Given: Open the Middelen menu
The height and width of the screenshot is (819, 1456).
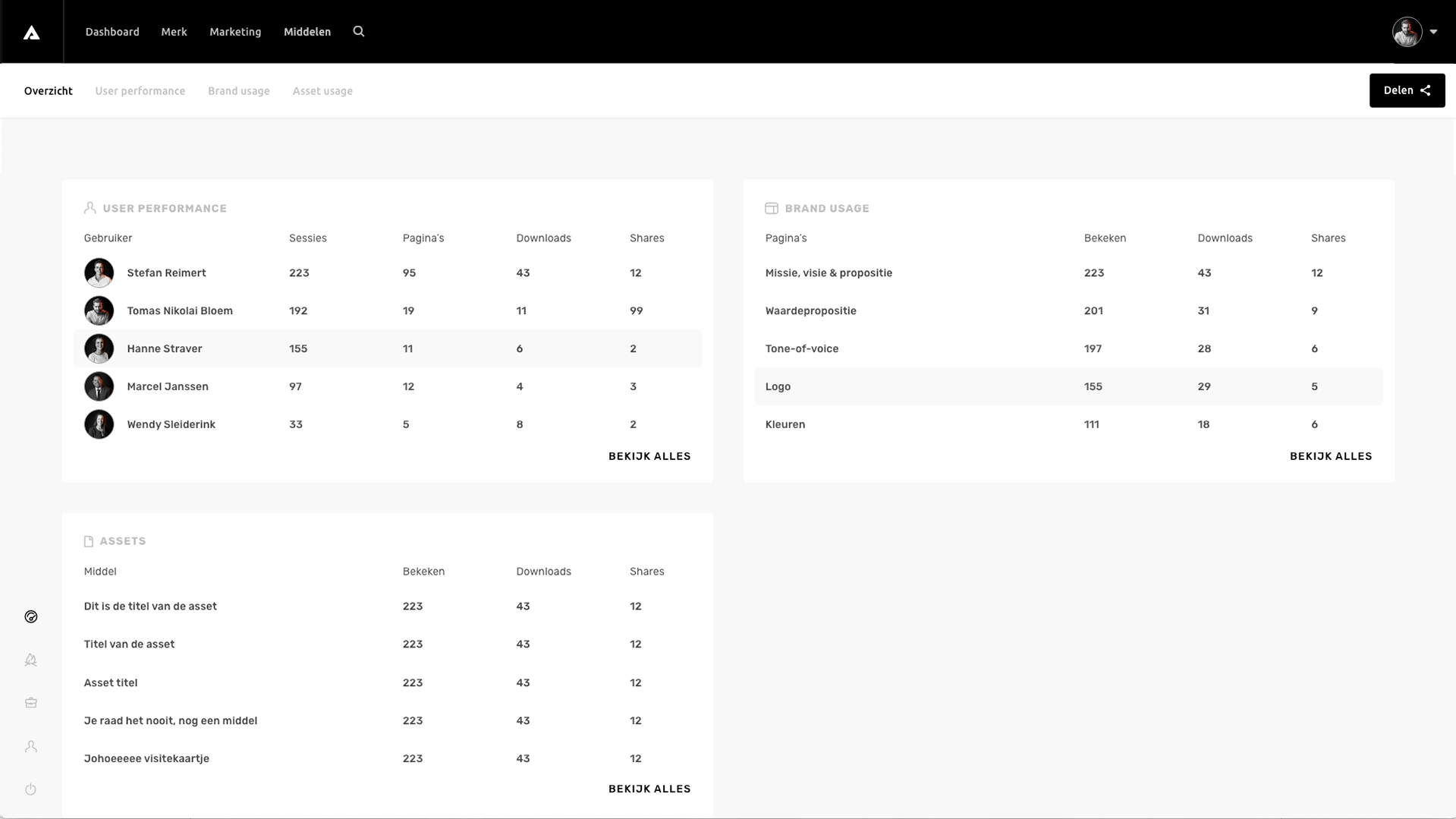Looking at the screenshot, I should tap(307, 32).
